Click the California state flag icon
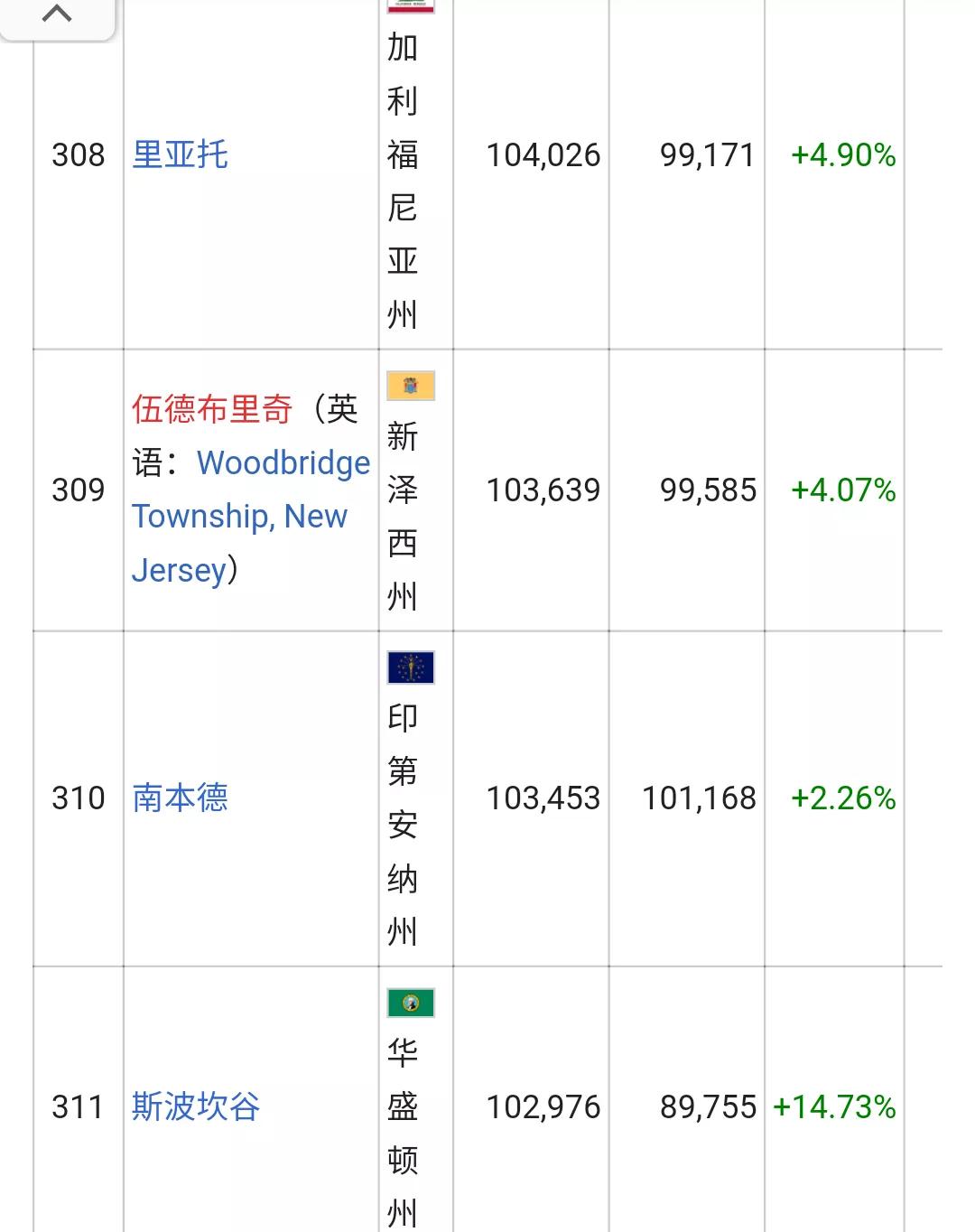The width and height of the screenshot is (975, 1232). tap(411, 6)
